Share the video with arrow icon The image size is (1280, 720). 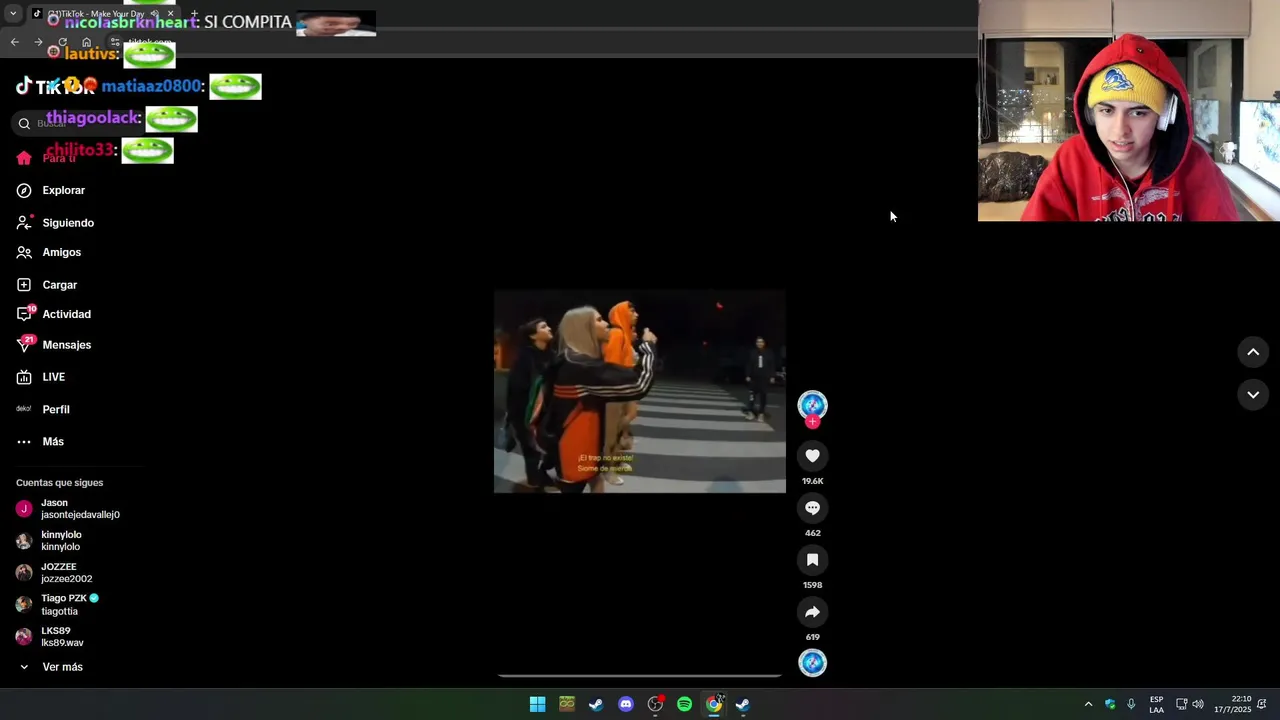[812, 612]
